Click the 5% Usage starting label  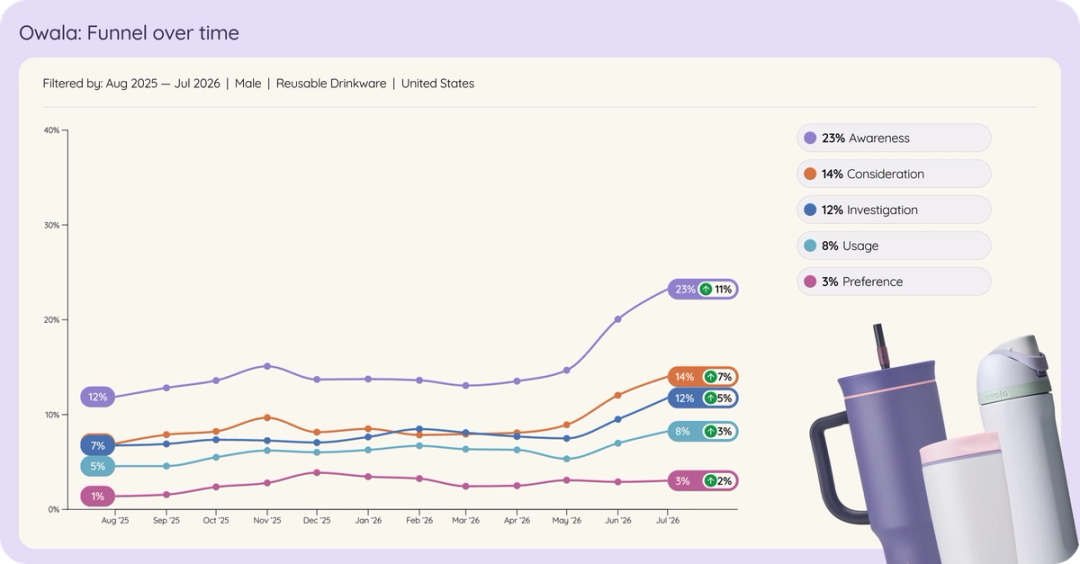tap(98, 466)
